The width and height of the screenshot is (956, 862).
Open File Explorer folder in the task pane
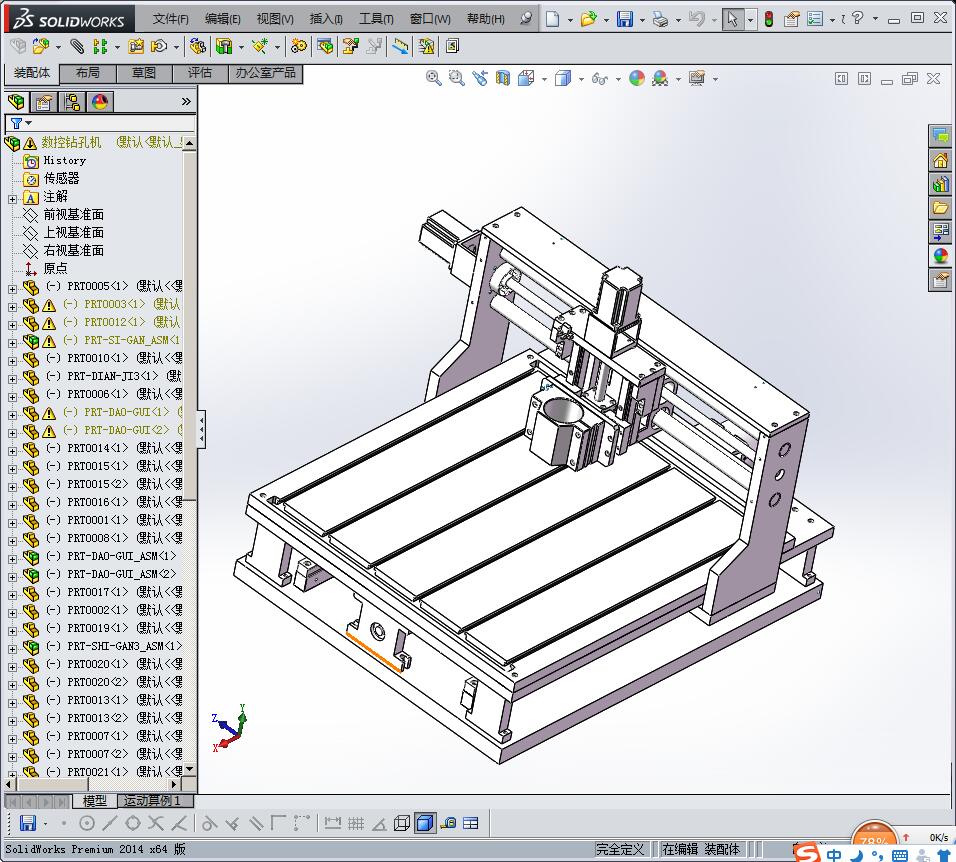tap(940, 208)
